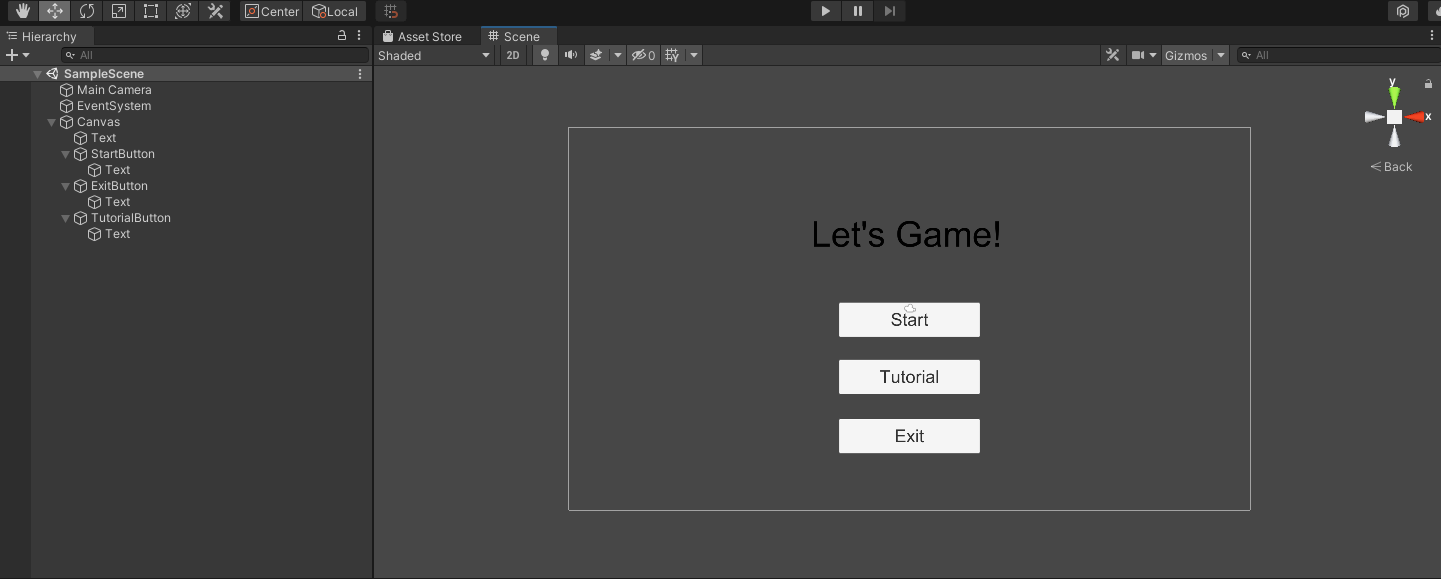Open the Shaded draw mode dropdown

pos(434,55)
